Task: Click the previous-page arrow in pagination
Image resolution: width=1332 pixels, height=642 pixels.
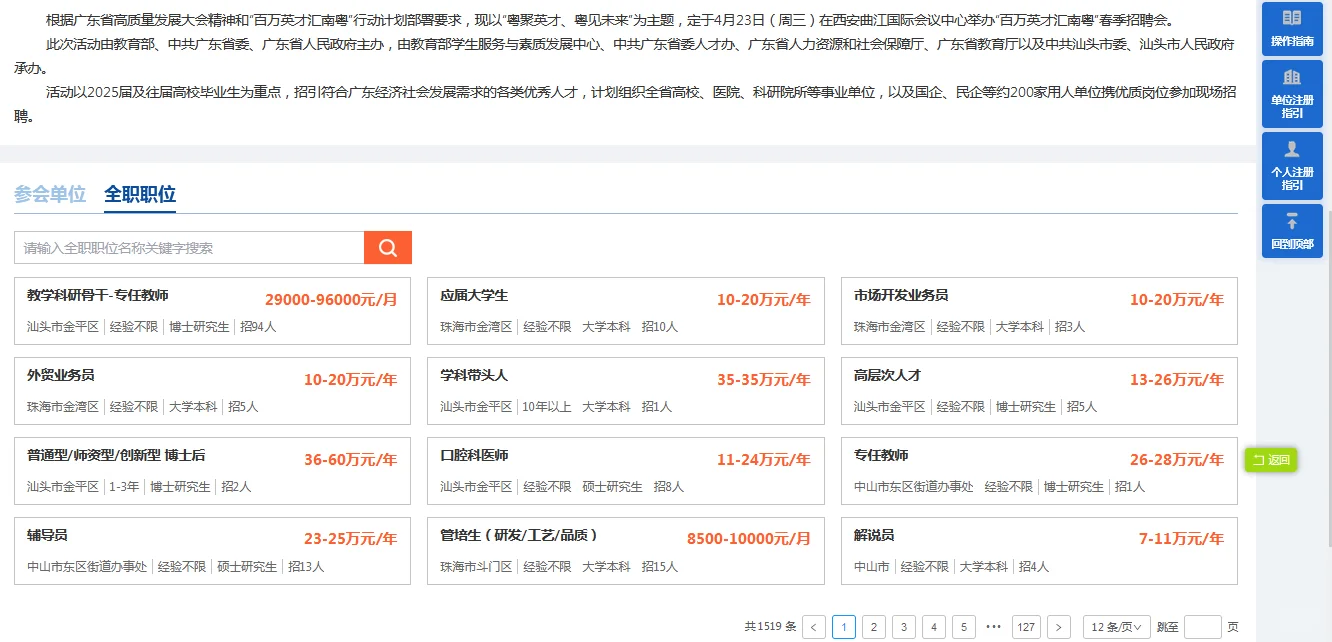Action: (x=814, y=626)
